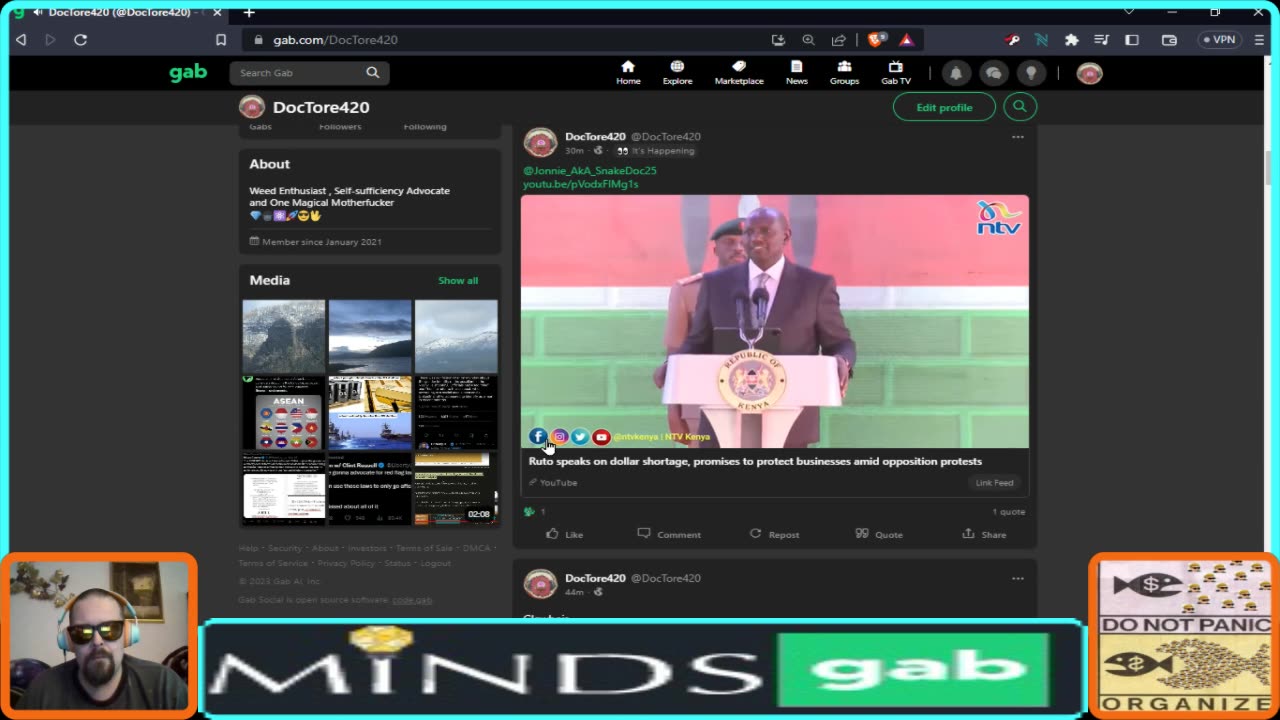Click the Link Feed button
The width and height of the screenshot is (1280, 720).
click(x=994, y=483)
